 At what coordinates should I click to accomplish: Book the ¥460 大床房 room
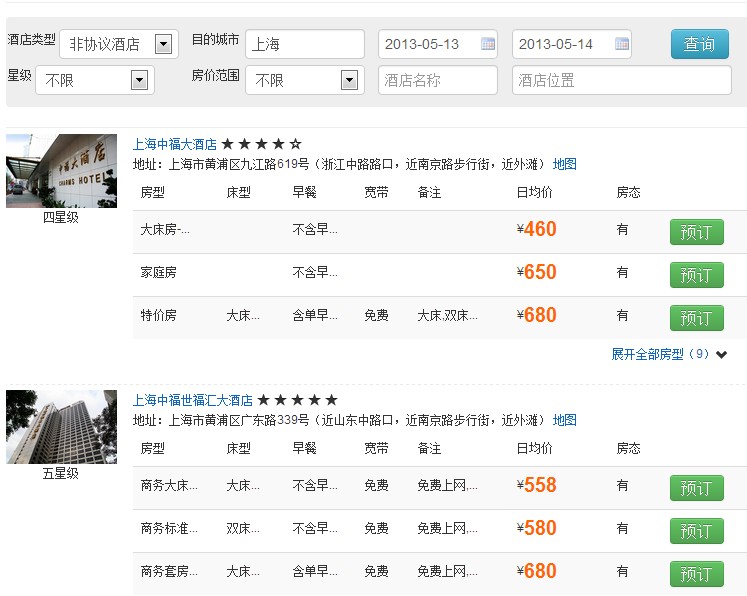coord(696,232)
